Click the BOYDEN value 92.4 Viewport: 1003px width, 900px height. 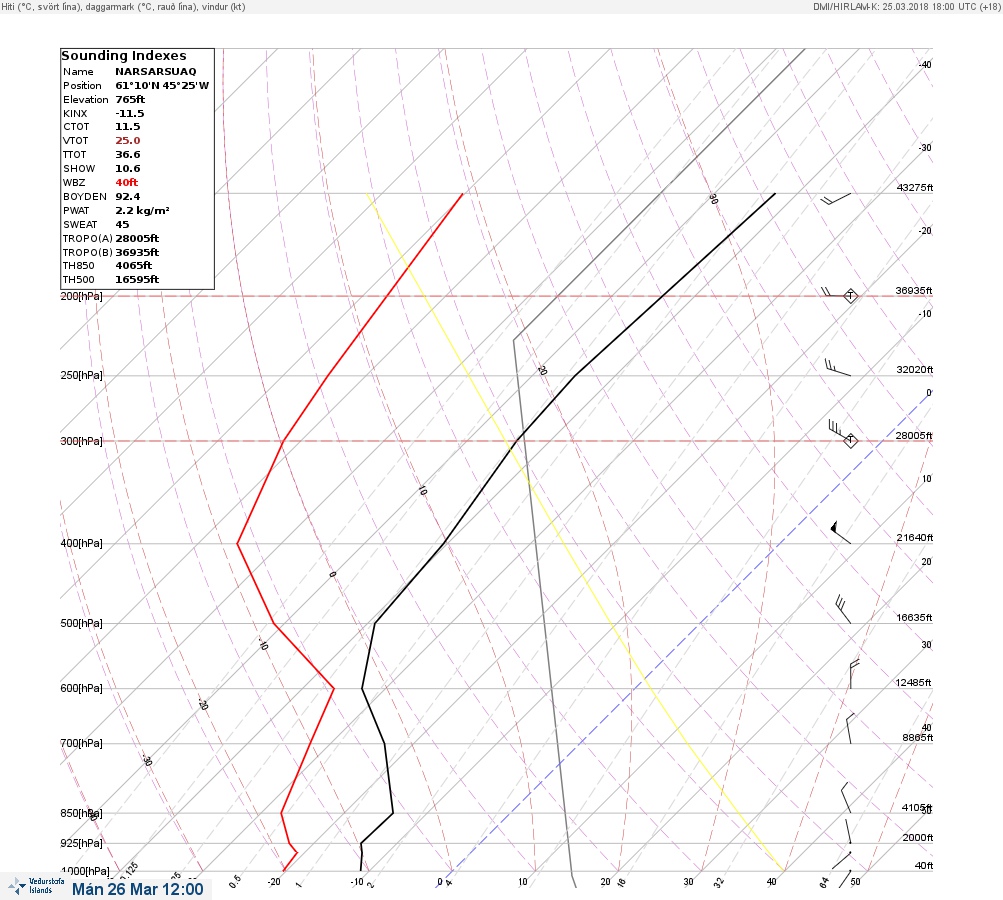127,197
